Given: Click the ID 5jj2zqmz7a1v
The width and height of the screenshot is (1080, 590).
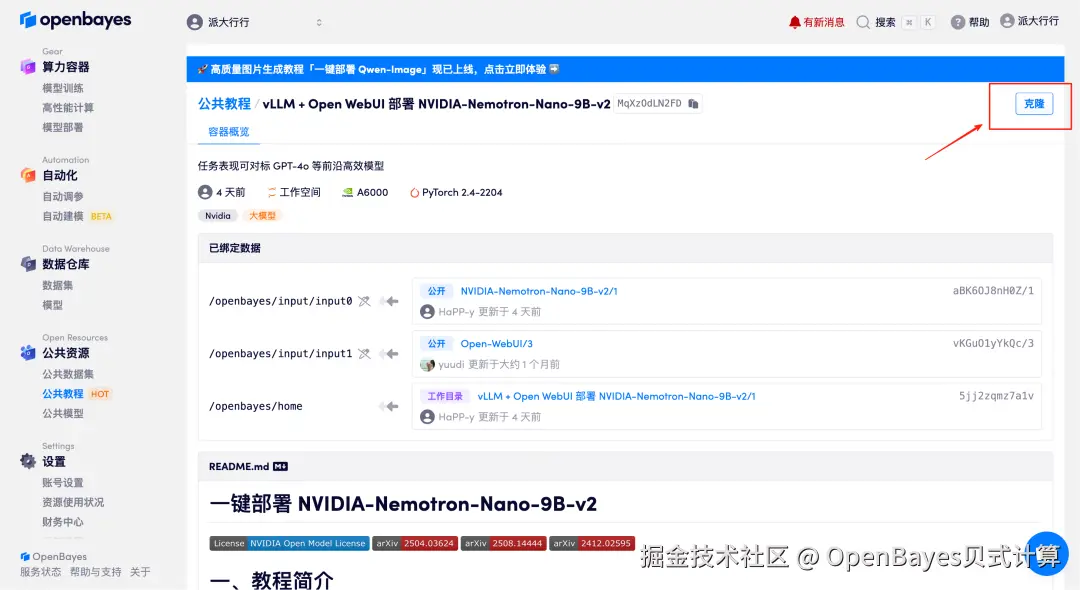Looking at the screenshot, I should tap(996, 396).
